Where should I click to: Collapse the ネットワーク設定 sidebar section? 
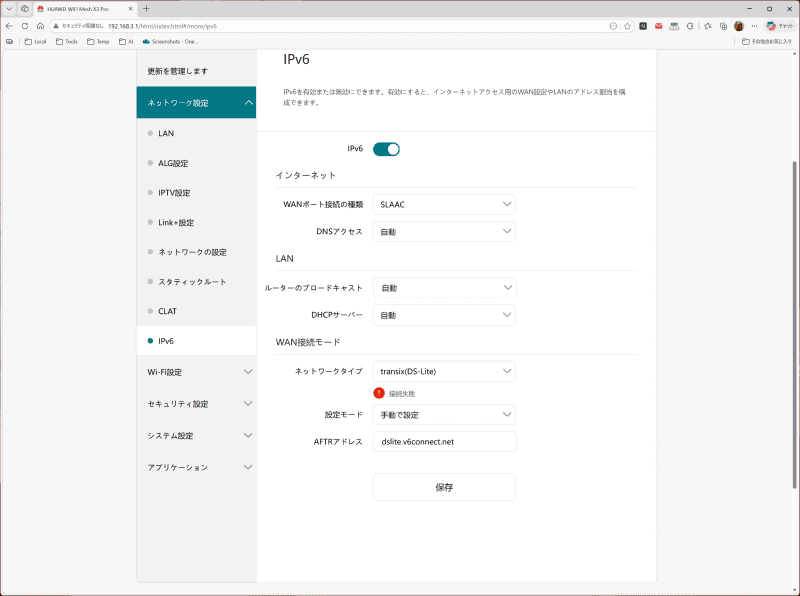(x=196, y=103)
